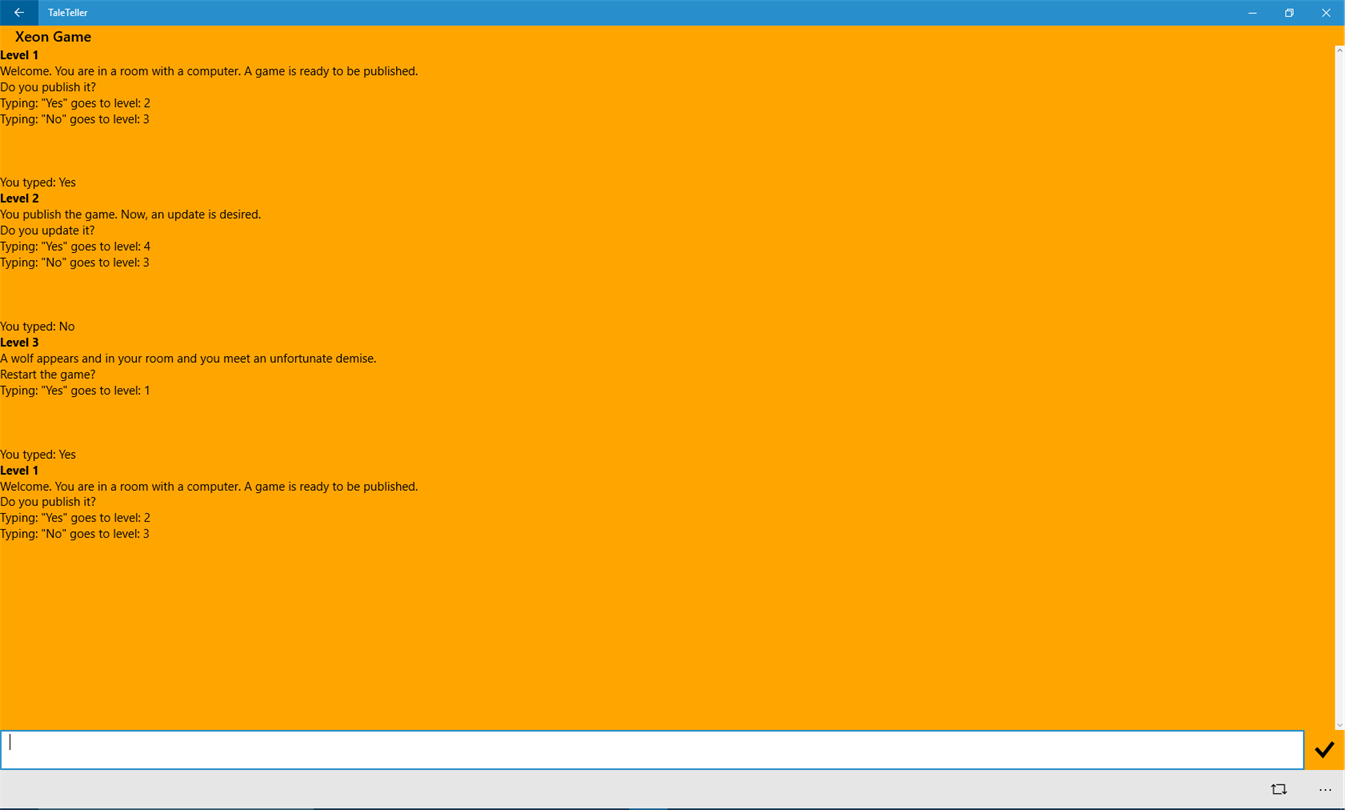Click 'You typed: Yes' just above Level 2

pos(38,183)
